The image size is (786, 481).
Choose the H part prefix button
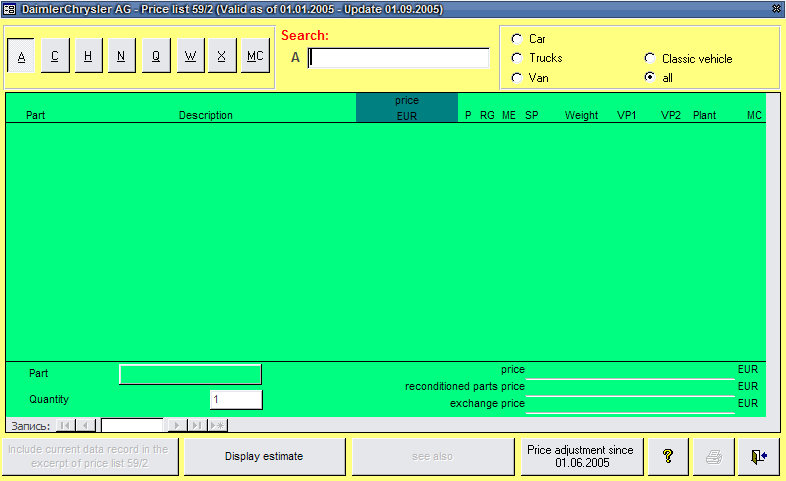tap(88, 56)
